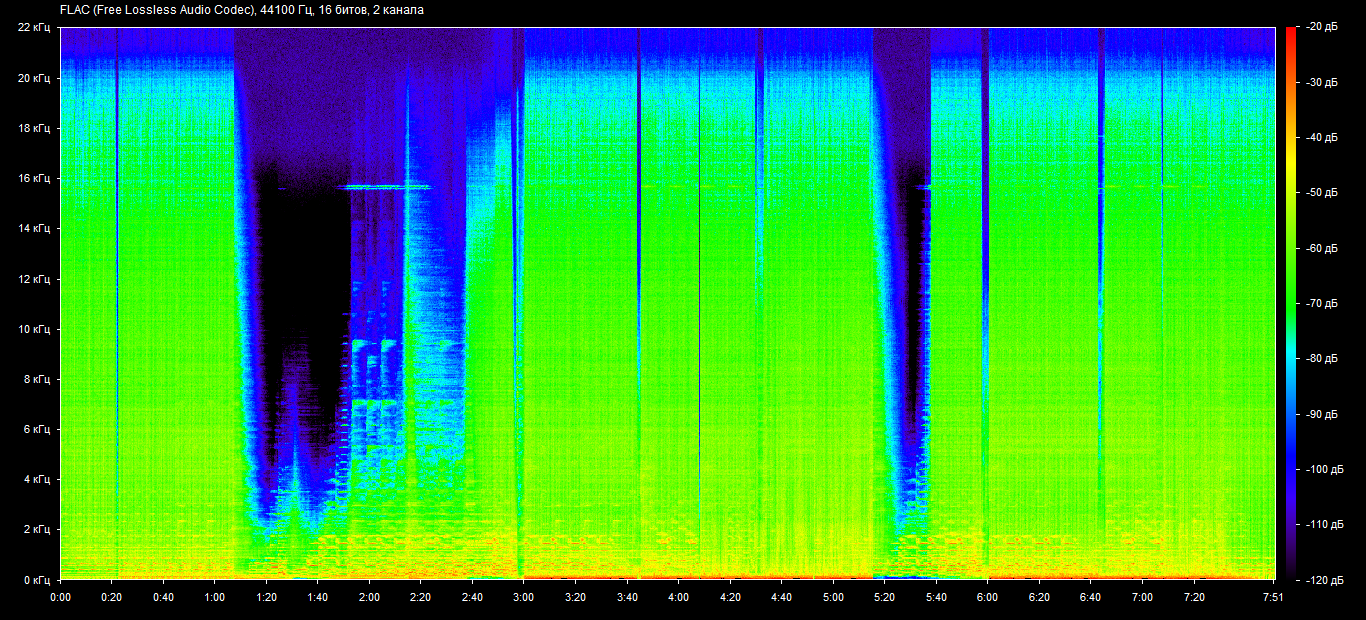The height and width of the screenshot is (620, 1366).
Task: Click the 10 кГц frequency axis label
Action: [x=34, y=329]
